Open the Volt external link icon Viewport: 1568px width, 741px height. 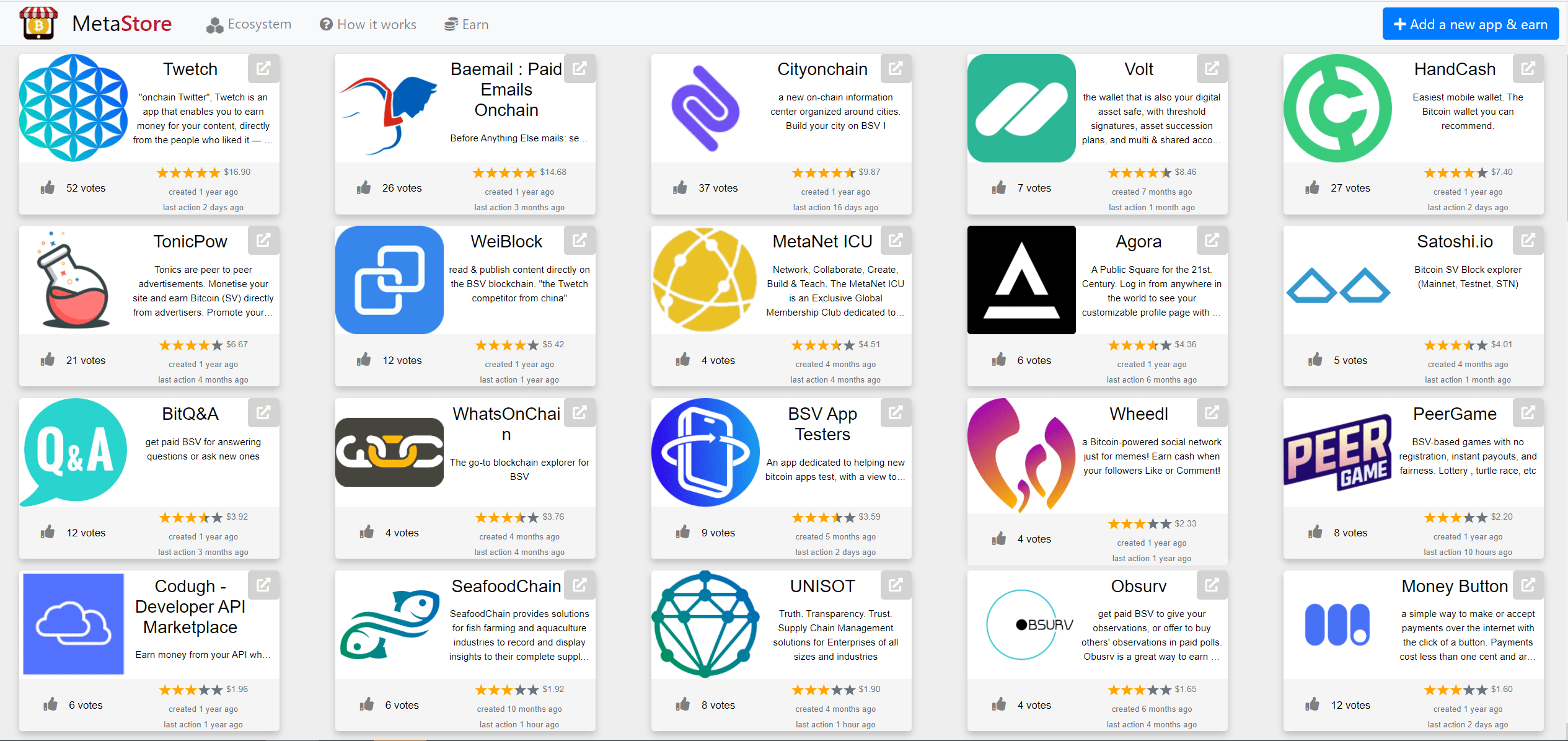point(1212,68)
